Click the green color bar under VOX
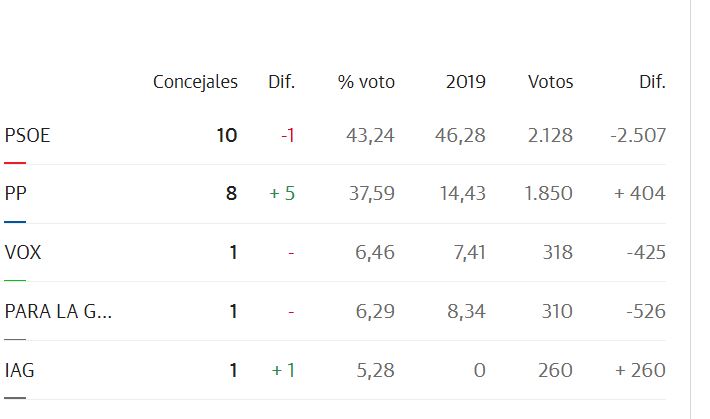 pos(15,280)
